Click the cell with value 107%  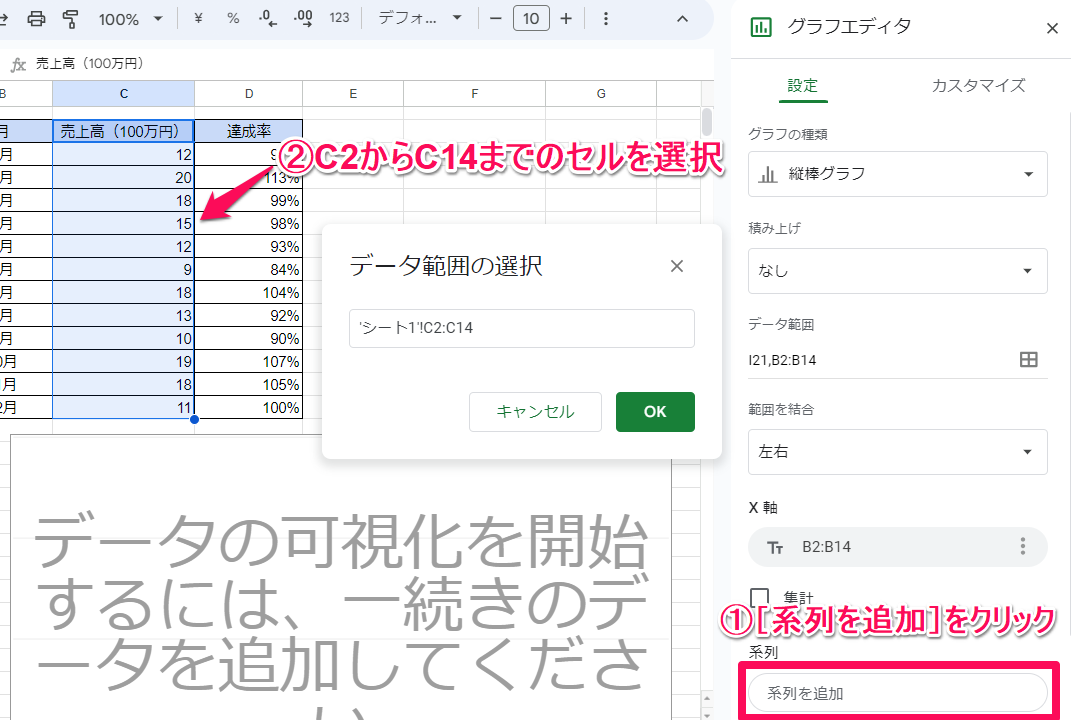pyautogui.click(x=249, y=361)
